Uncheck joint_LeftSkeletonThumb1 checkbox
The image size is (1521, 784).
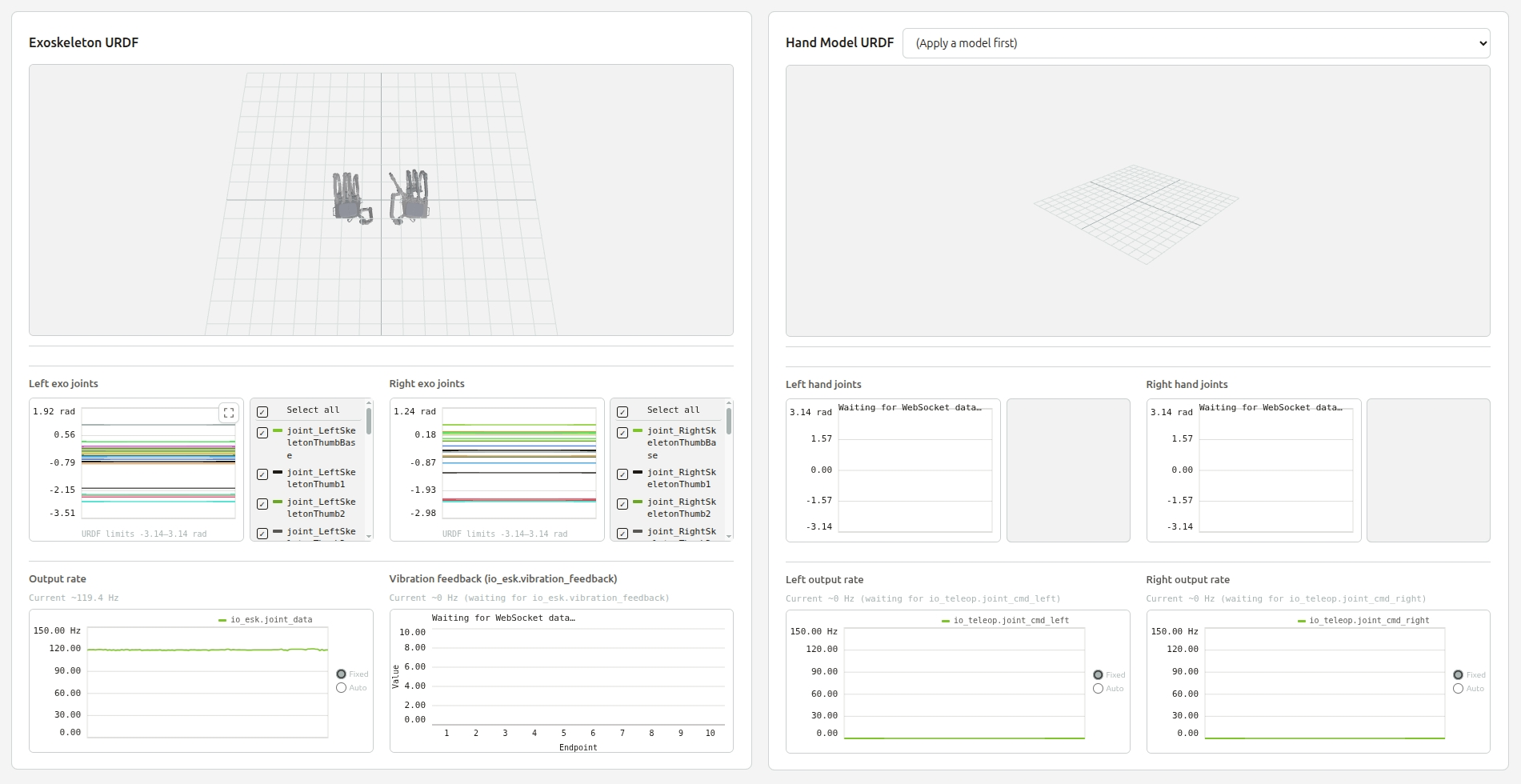262,474
